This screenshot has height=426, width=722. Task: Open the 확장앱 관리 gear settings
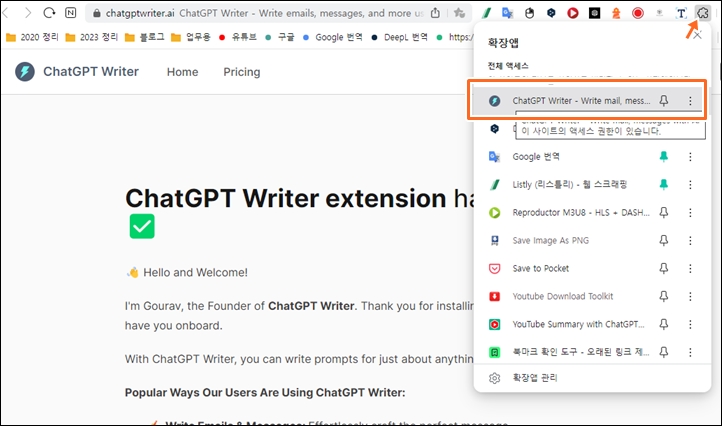pyautogui.click(x=495, y=378)
